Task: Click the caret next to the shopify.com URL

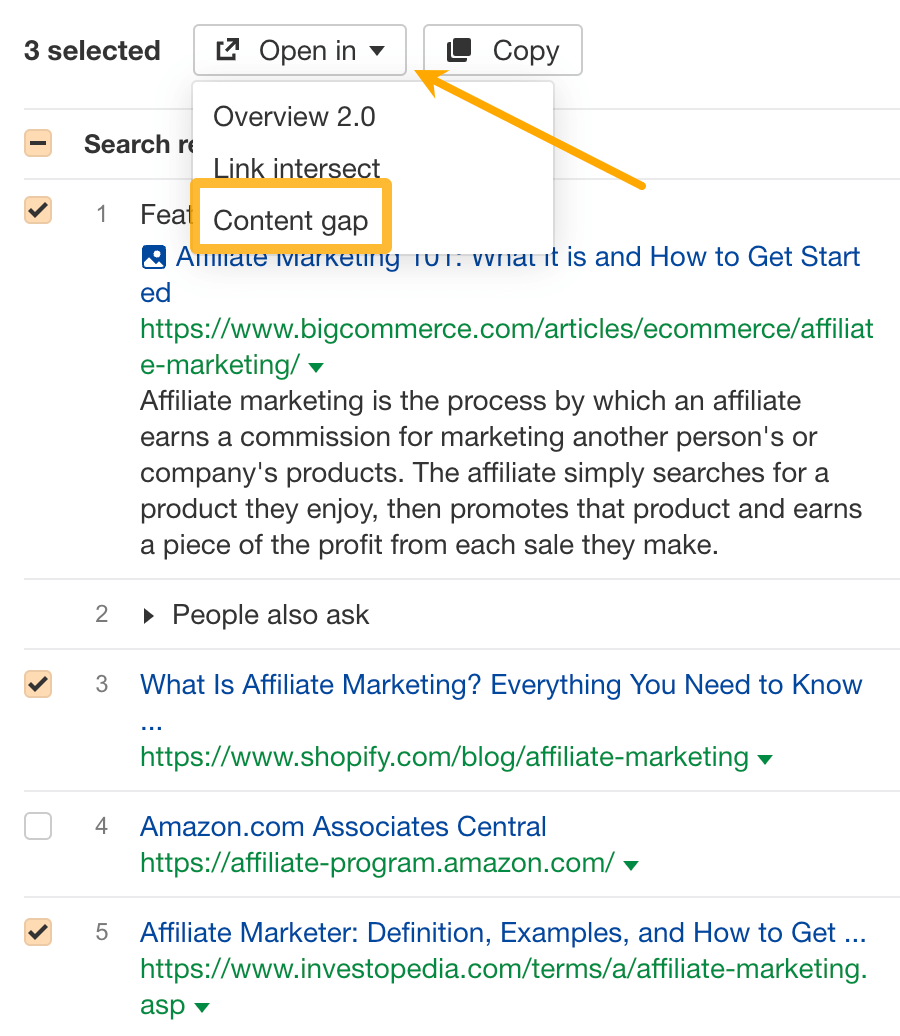Action: tap(764, 758)
